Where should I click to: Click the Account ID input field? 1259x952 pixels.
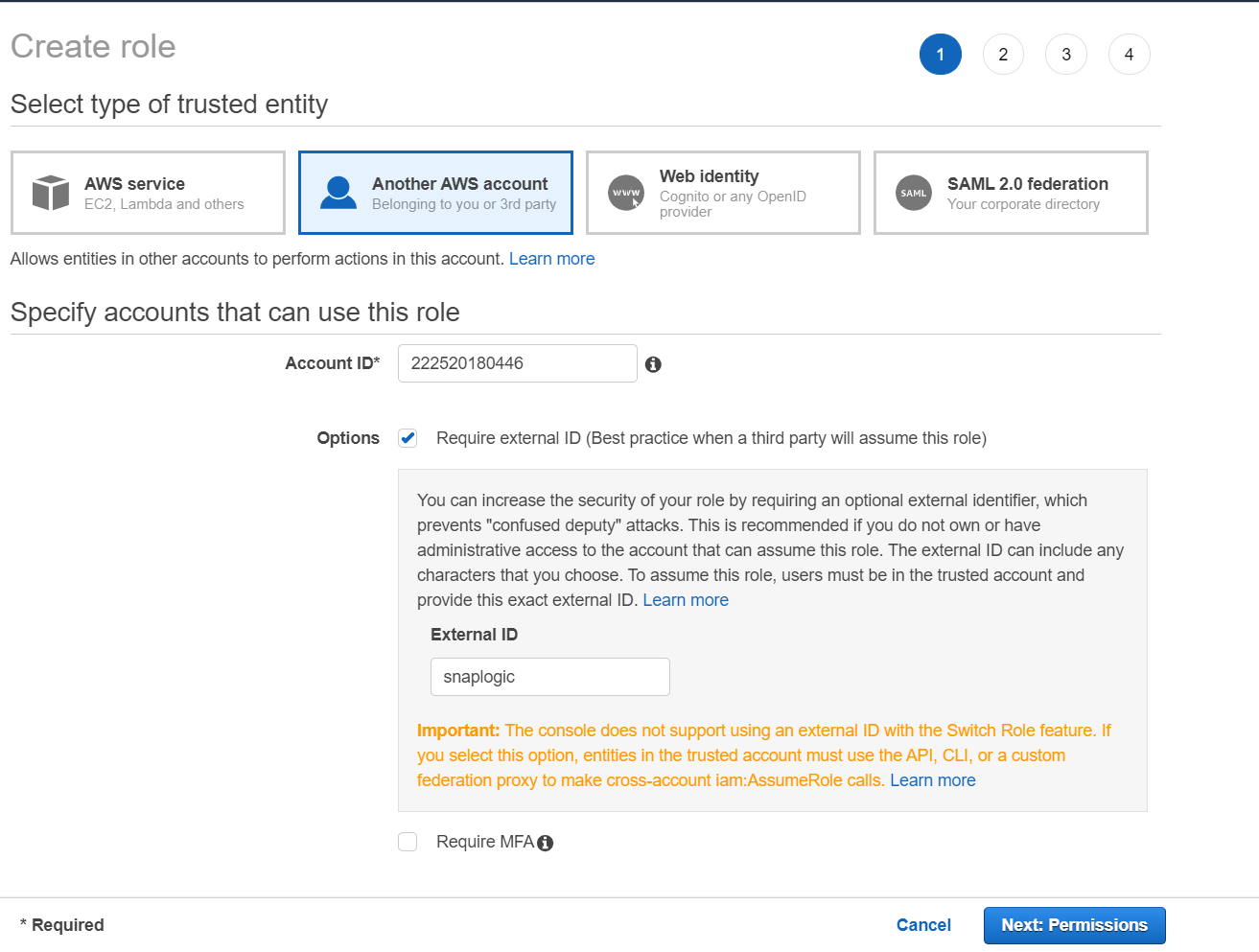click(516, 363)
